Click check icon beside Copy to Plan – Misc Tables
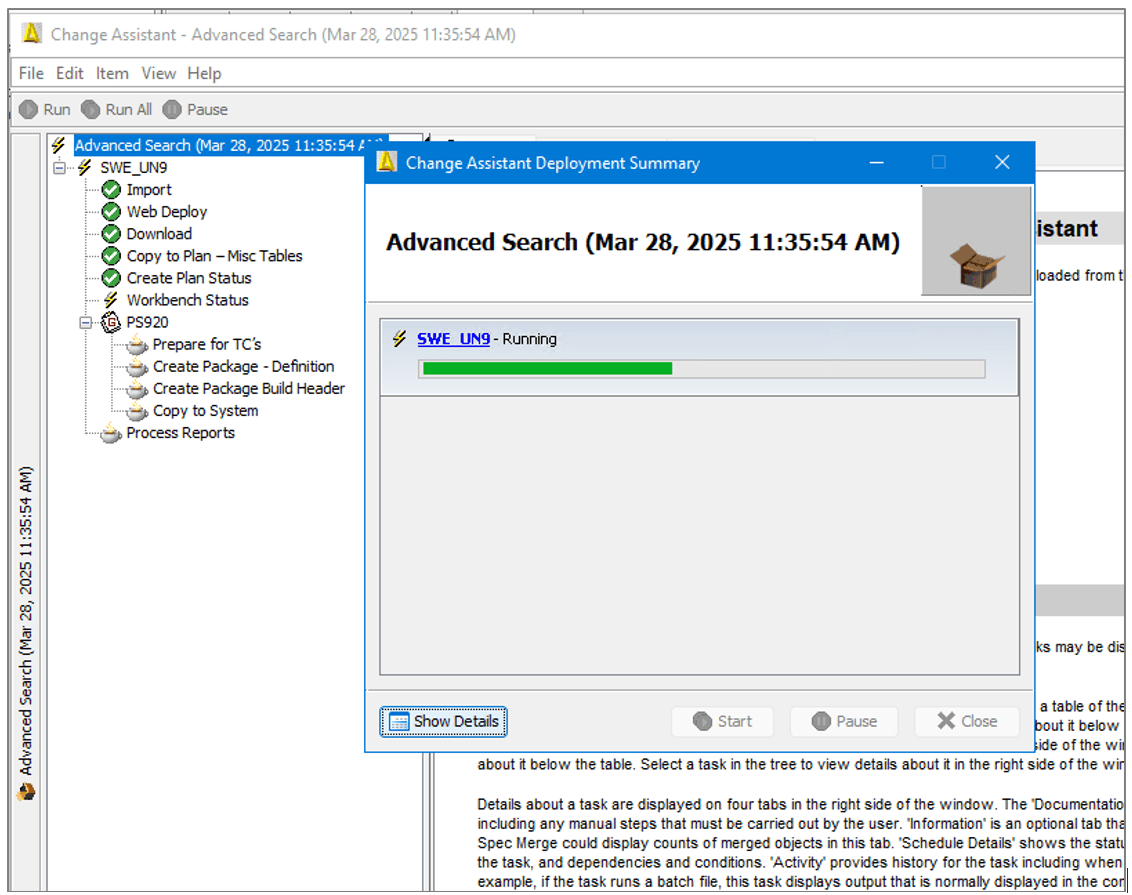The width and height of the screenshot is (1132, 895). point(111,256)
